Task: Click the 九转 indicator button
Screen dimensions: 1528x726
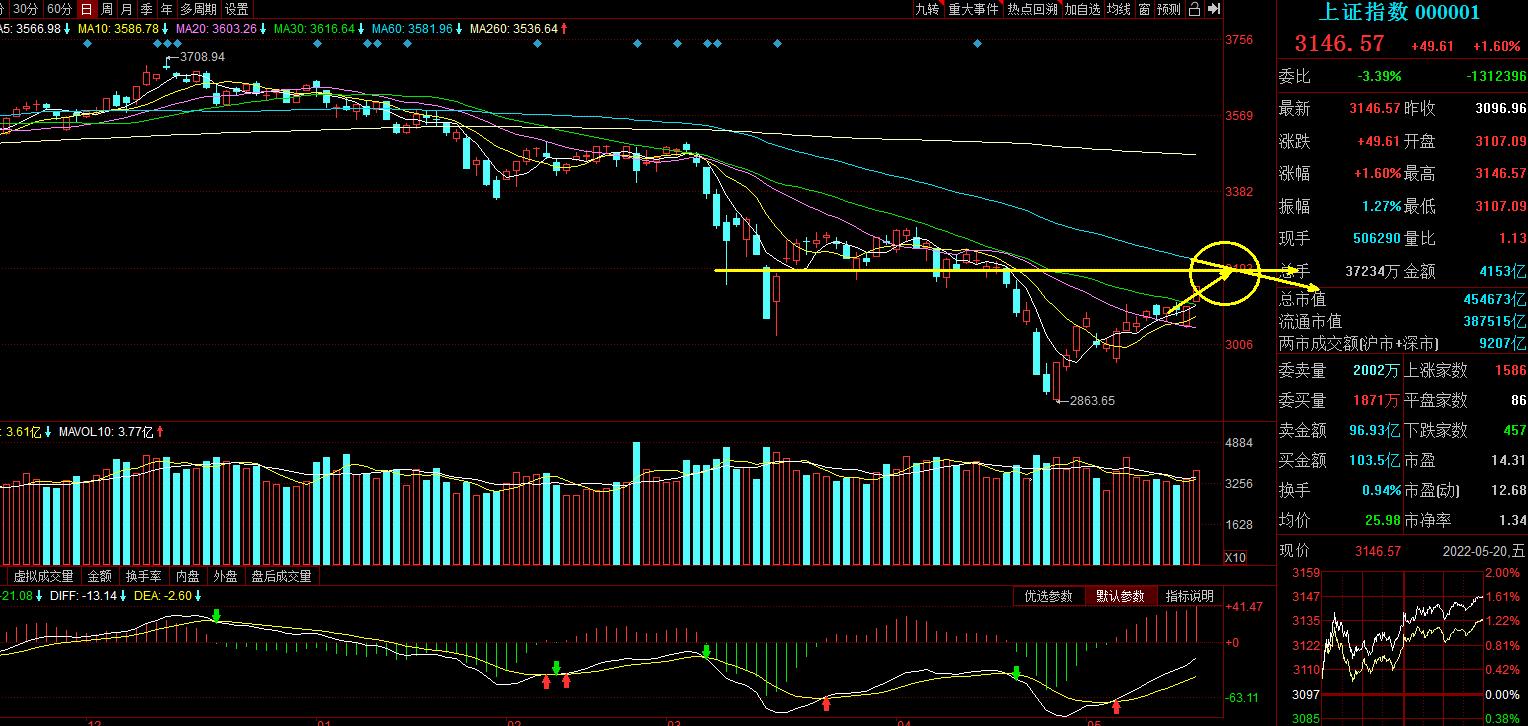Action: [927, 9]
